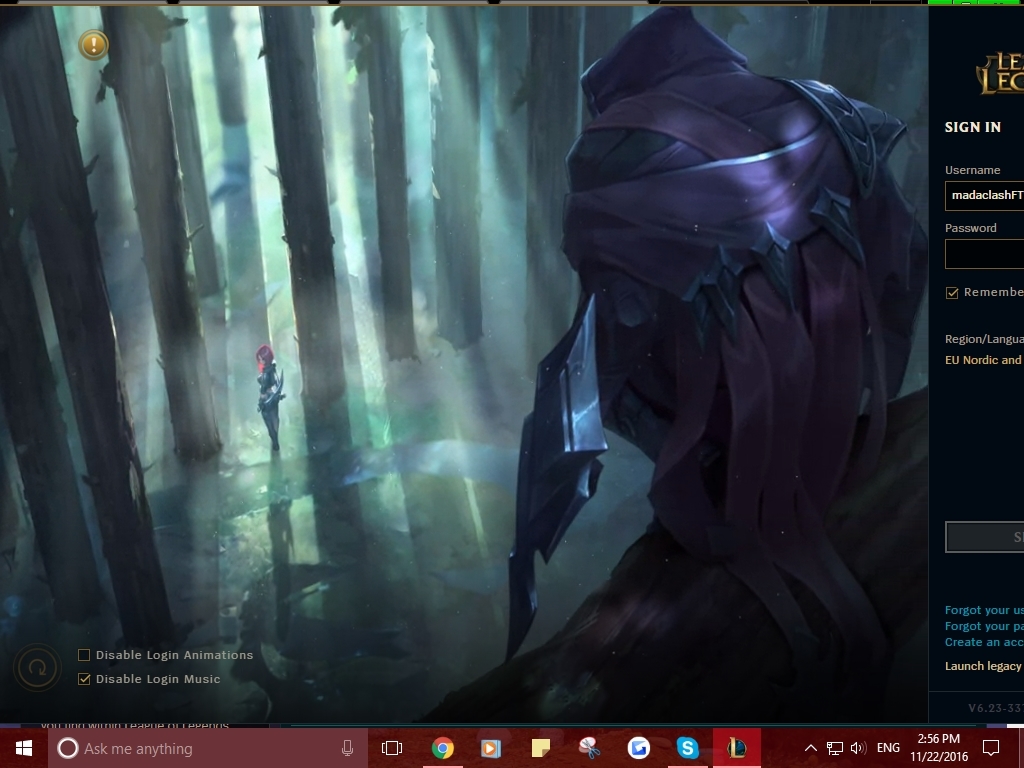Click the volume speaker tray icon
Screen dimensions: 1024x768
tap(858, 748)
